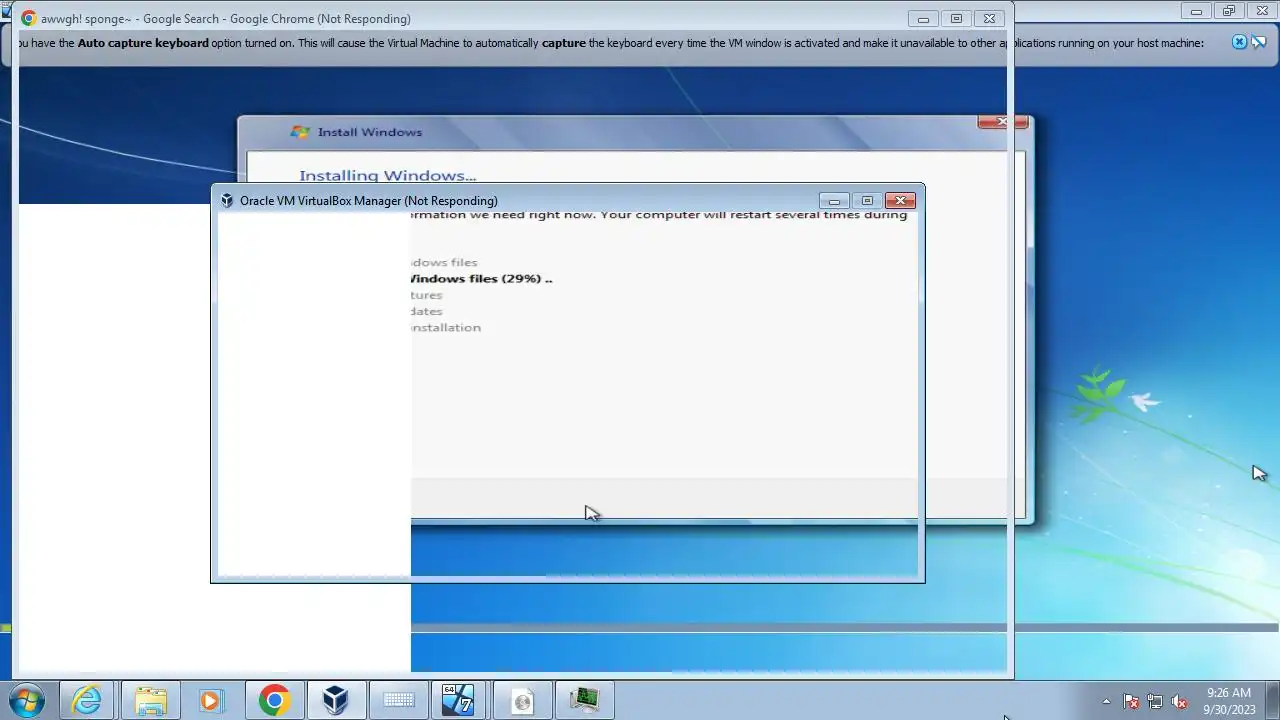Open the Windows Start menu orb
This screenshot has height=720, width=1280.
click(25, 700)
